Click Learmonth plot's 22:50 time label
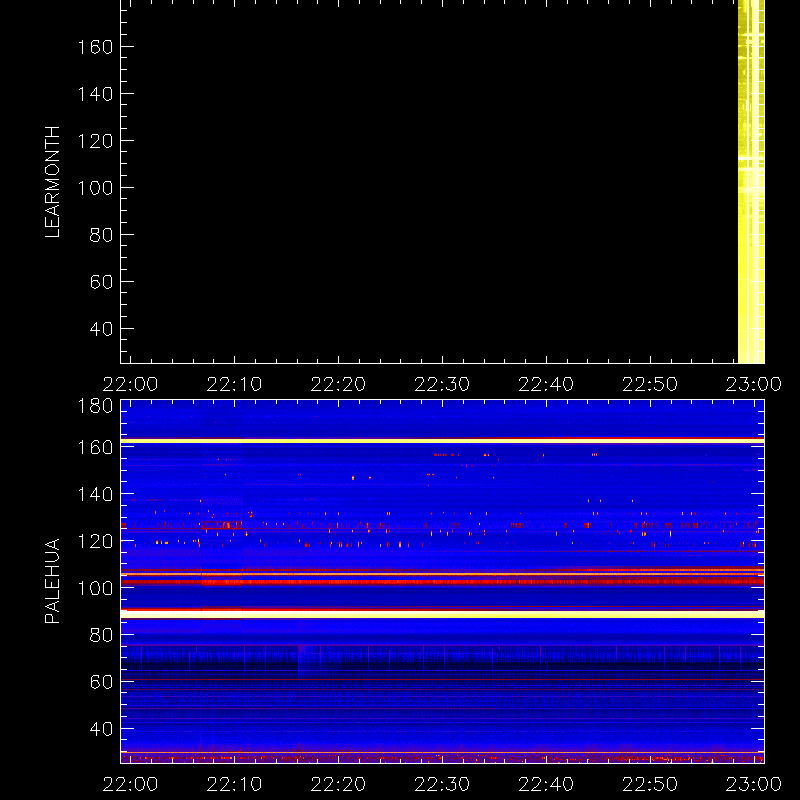The height and width of the screenshot is (800, 800). pyautogui.click(x=650, y=384)
